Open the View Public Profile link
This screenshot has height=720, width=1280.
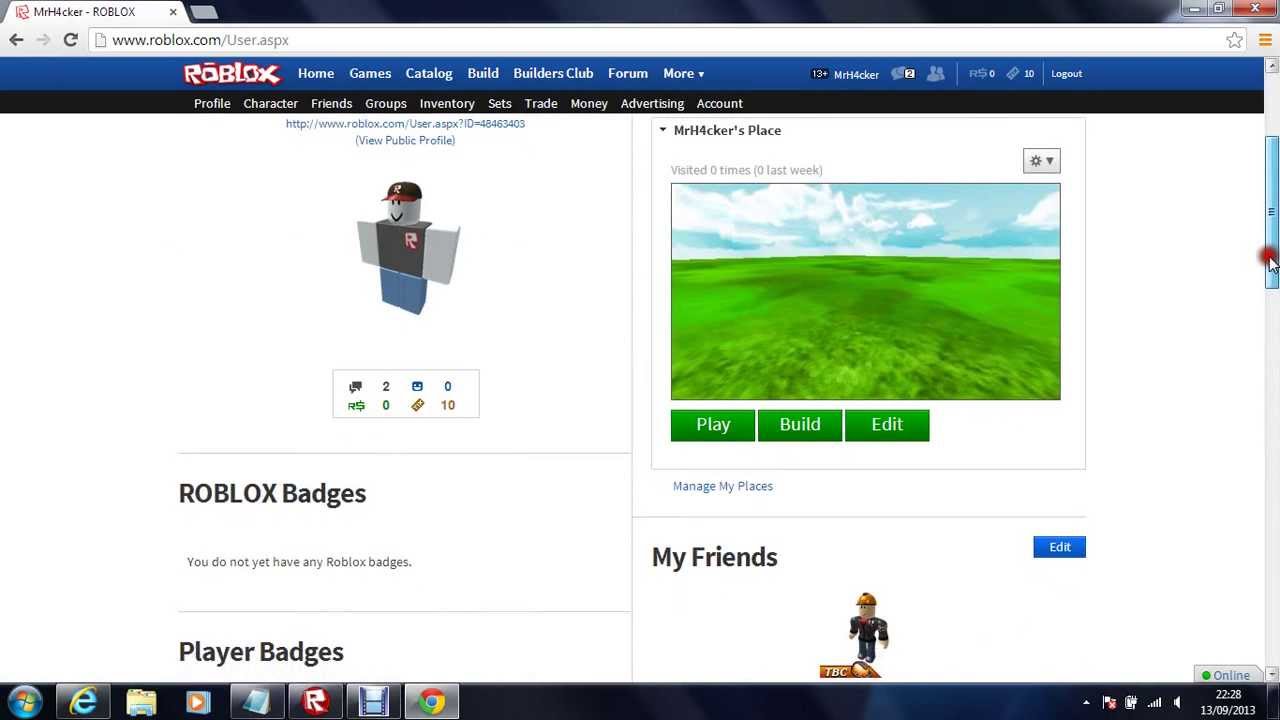pos(405,141)
